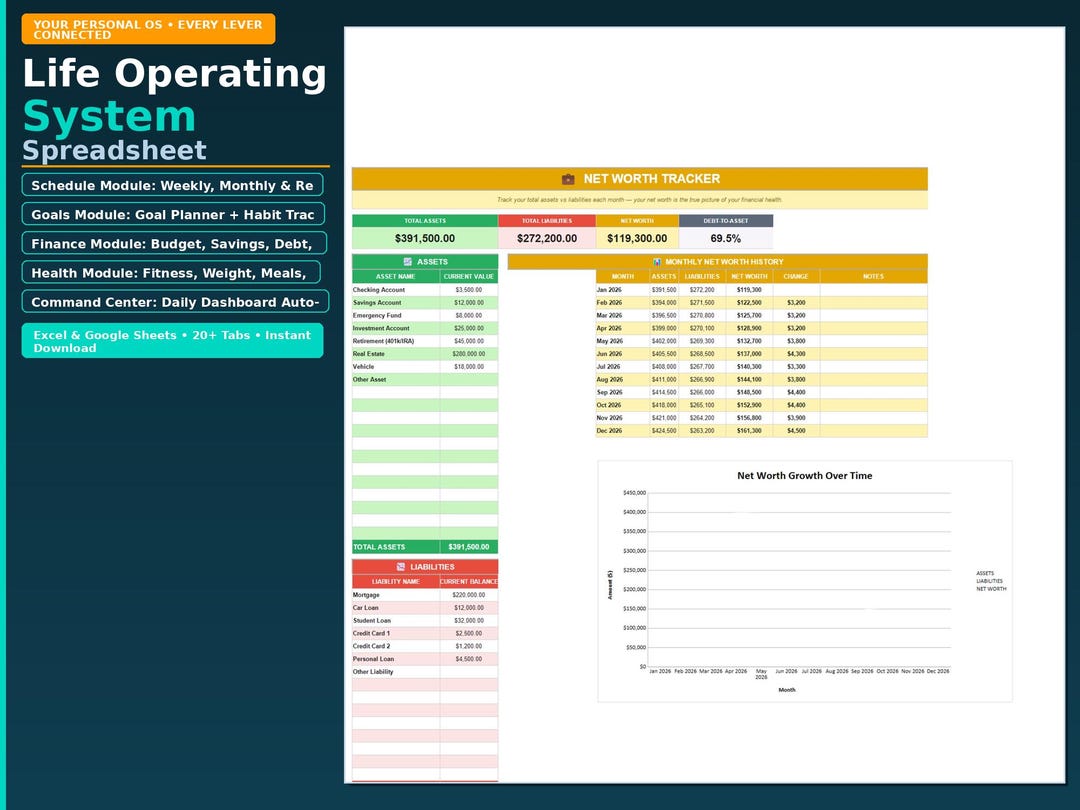The image size is (1080, 810).
Task: Click the NET WORTH TRACKER title banner
Action: (639, 179)
